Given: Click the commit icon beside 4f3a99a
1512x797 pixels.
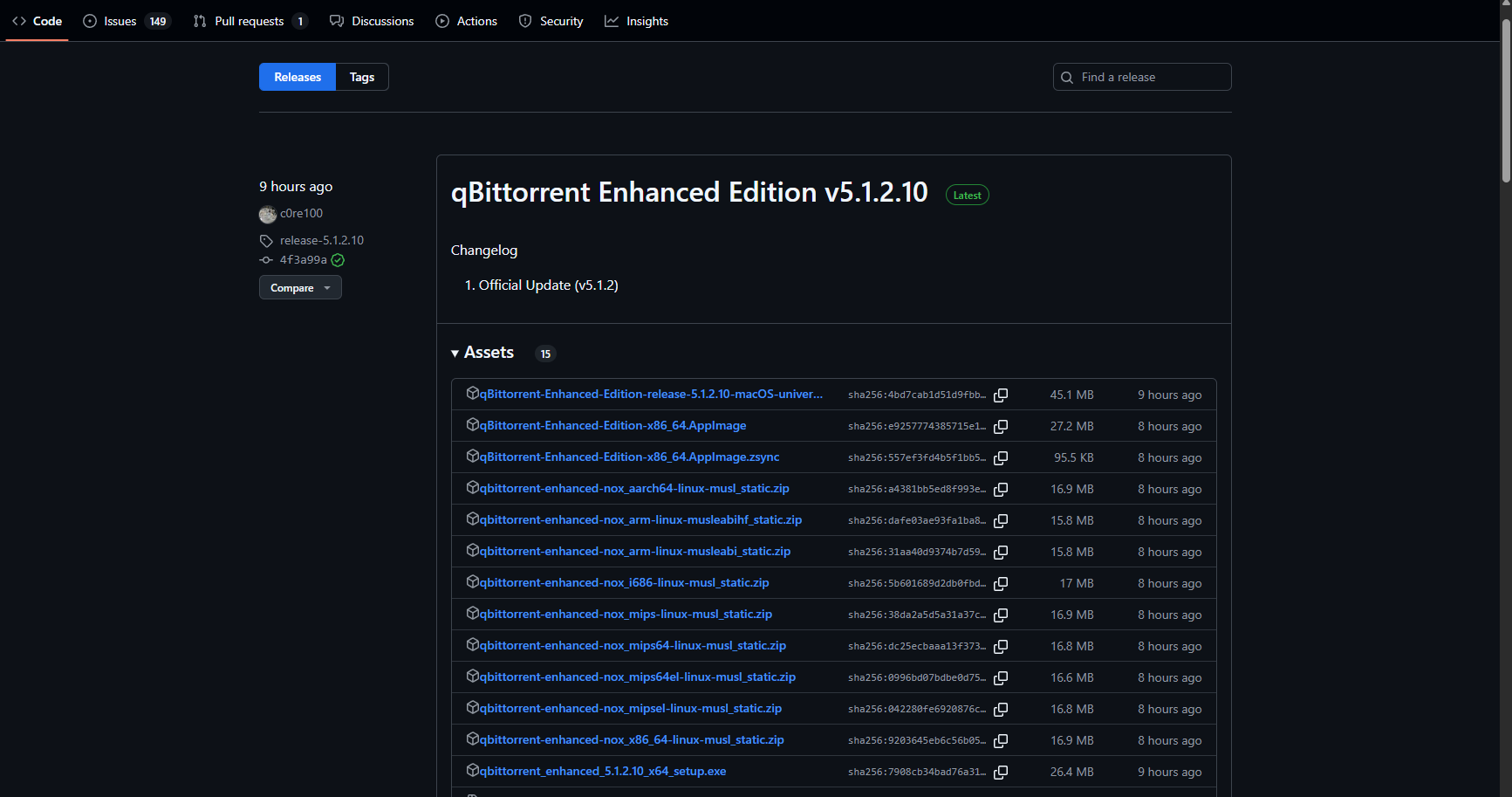Looking at the screenshot, I should (266, 260).
